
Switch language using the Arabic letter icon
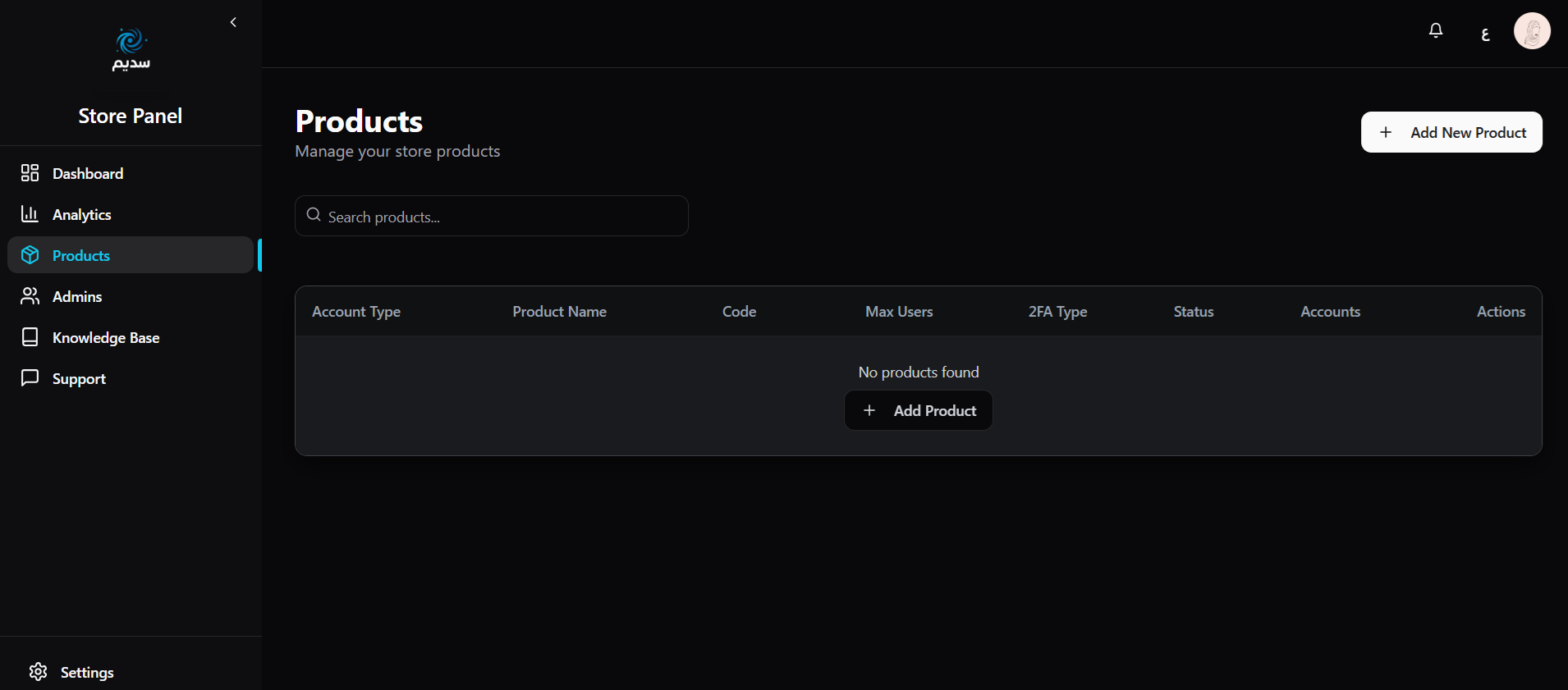(1484, 34)
